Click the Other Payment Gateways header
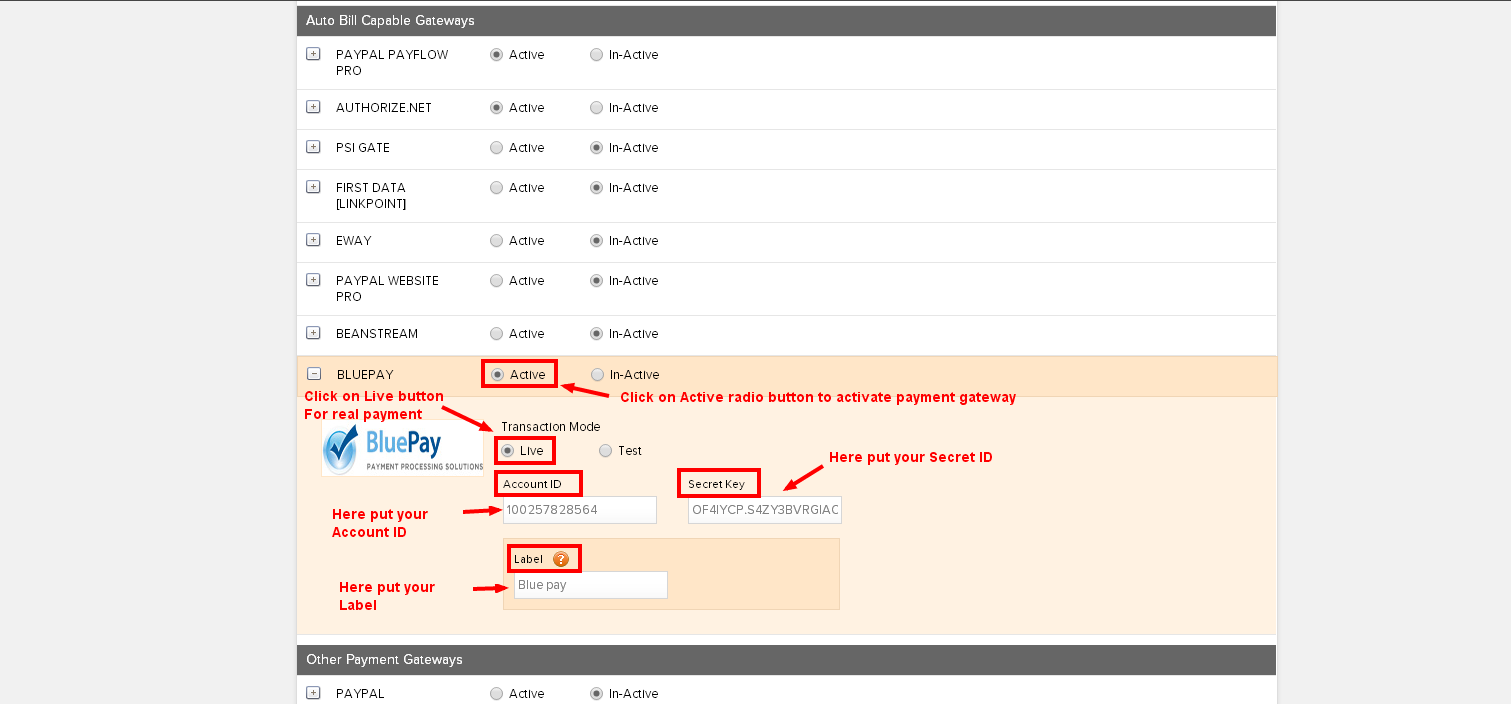The width and height of the screenshot is (1511, 704). (x=786, y=660)
